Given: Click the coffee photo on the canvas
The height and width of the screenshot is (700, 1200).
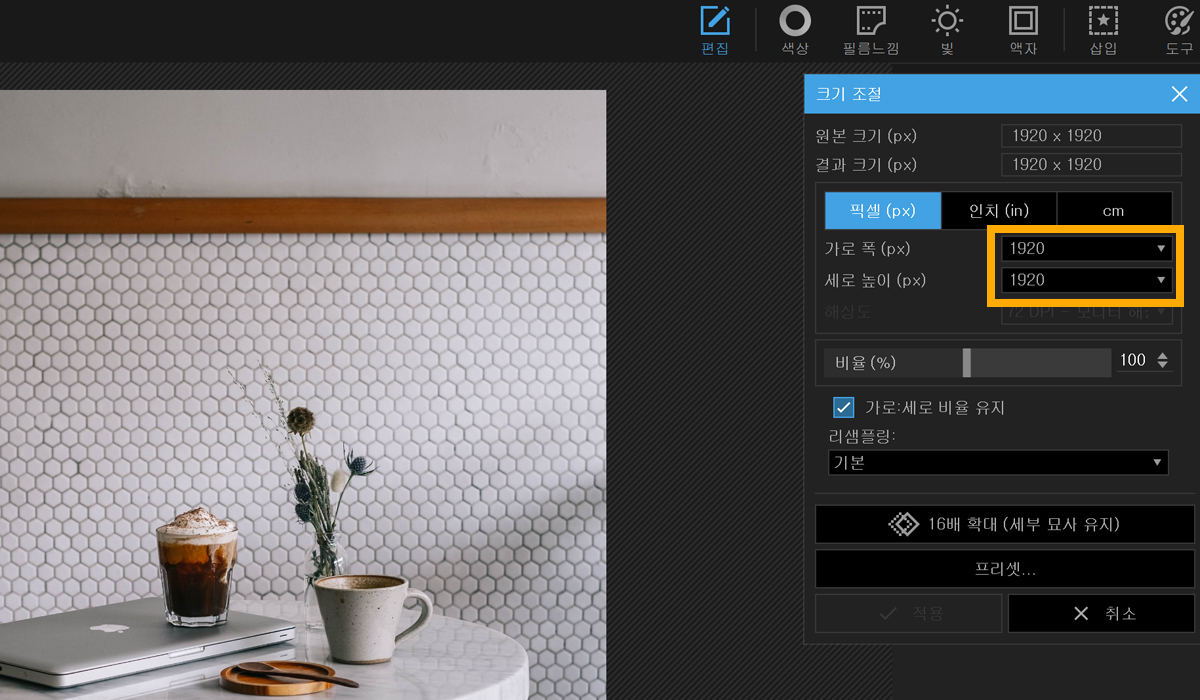Looking at the screenshot, I should click(x=303, y=395).
